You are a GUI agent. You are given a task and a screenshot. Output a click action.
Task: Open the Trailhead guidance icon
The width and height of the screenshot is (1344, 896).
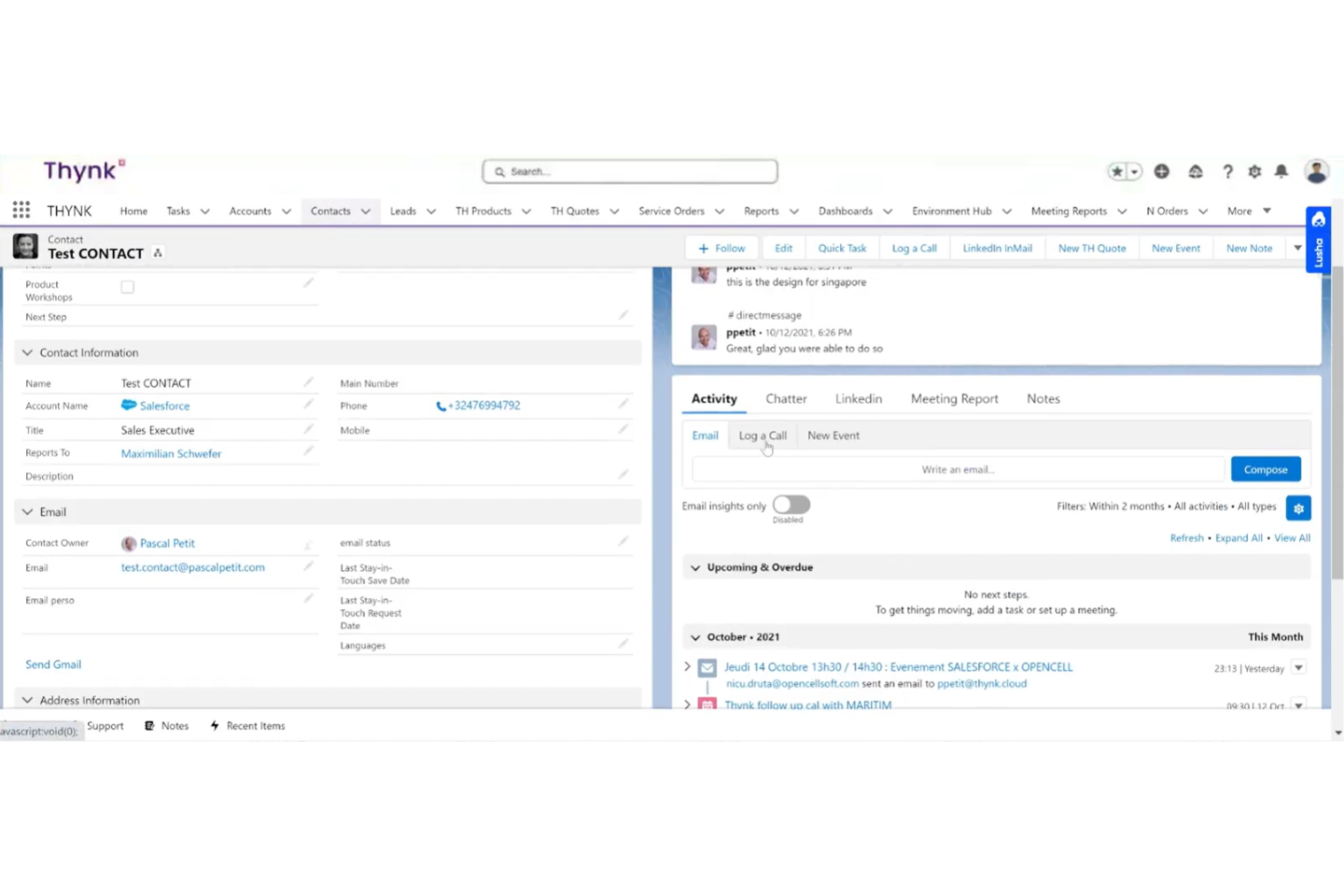click(1195, 171)
